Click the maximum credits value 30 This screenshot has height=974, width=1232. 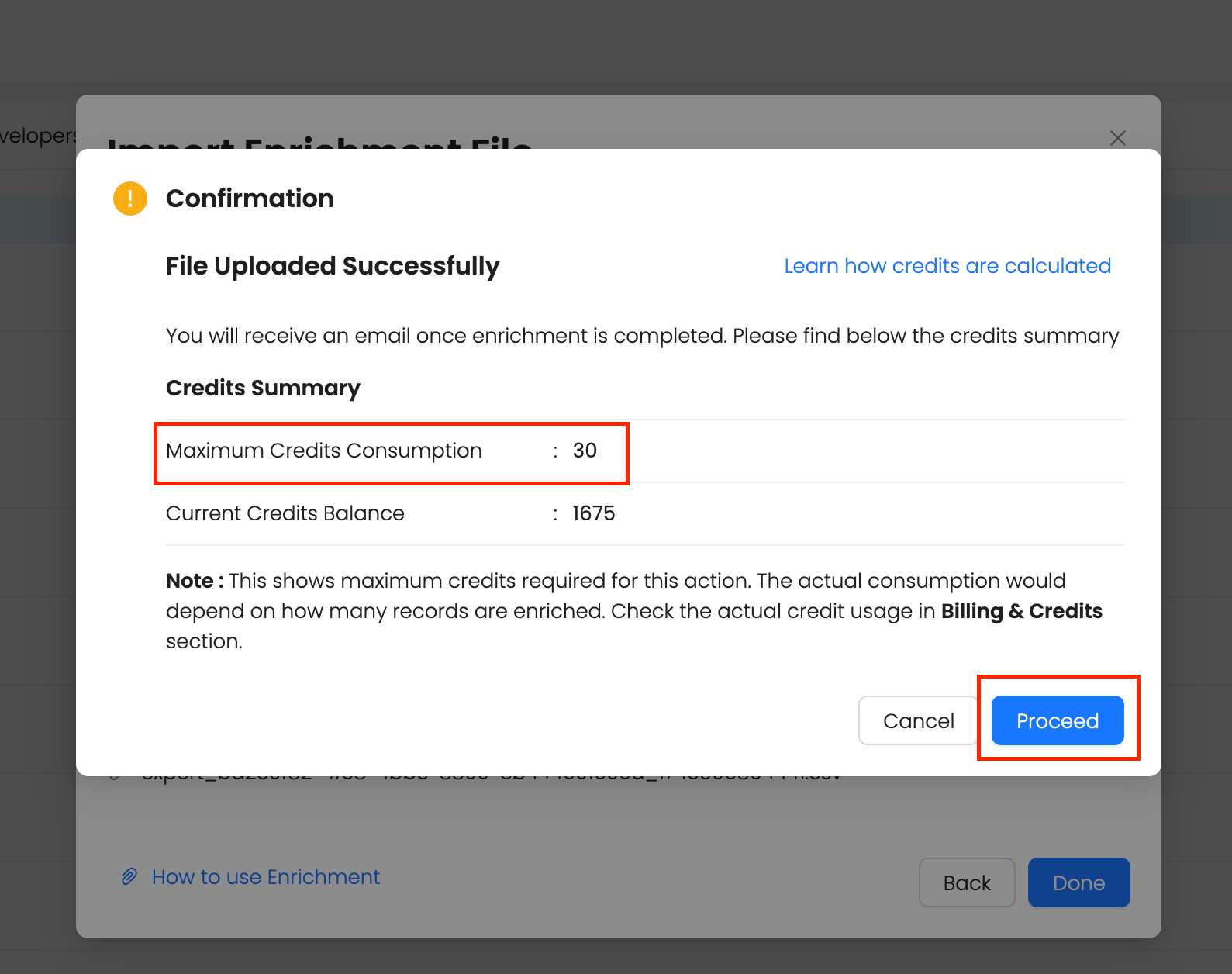(x=585, y=451)
